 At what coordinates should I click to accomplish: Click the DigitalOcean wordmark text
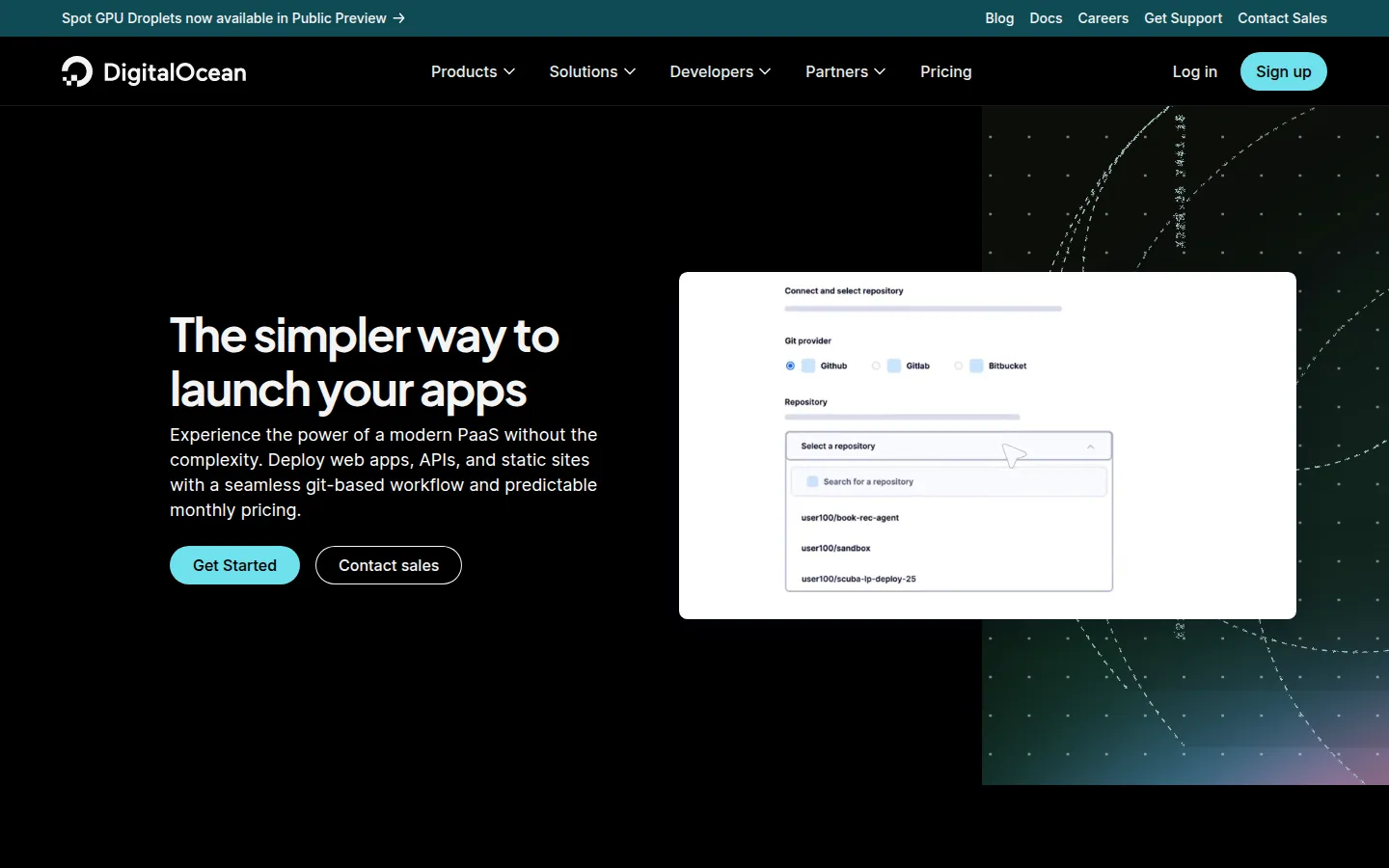click(x=175, y=72)
